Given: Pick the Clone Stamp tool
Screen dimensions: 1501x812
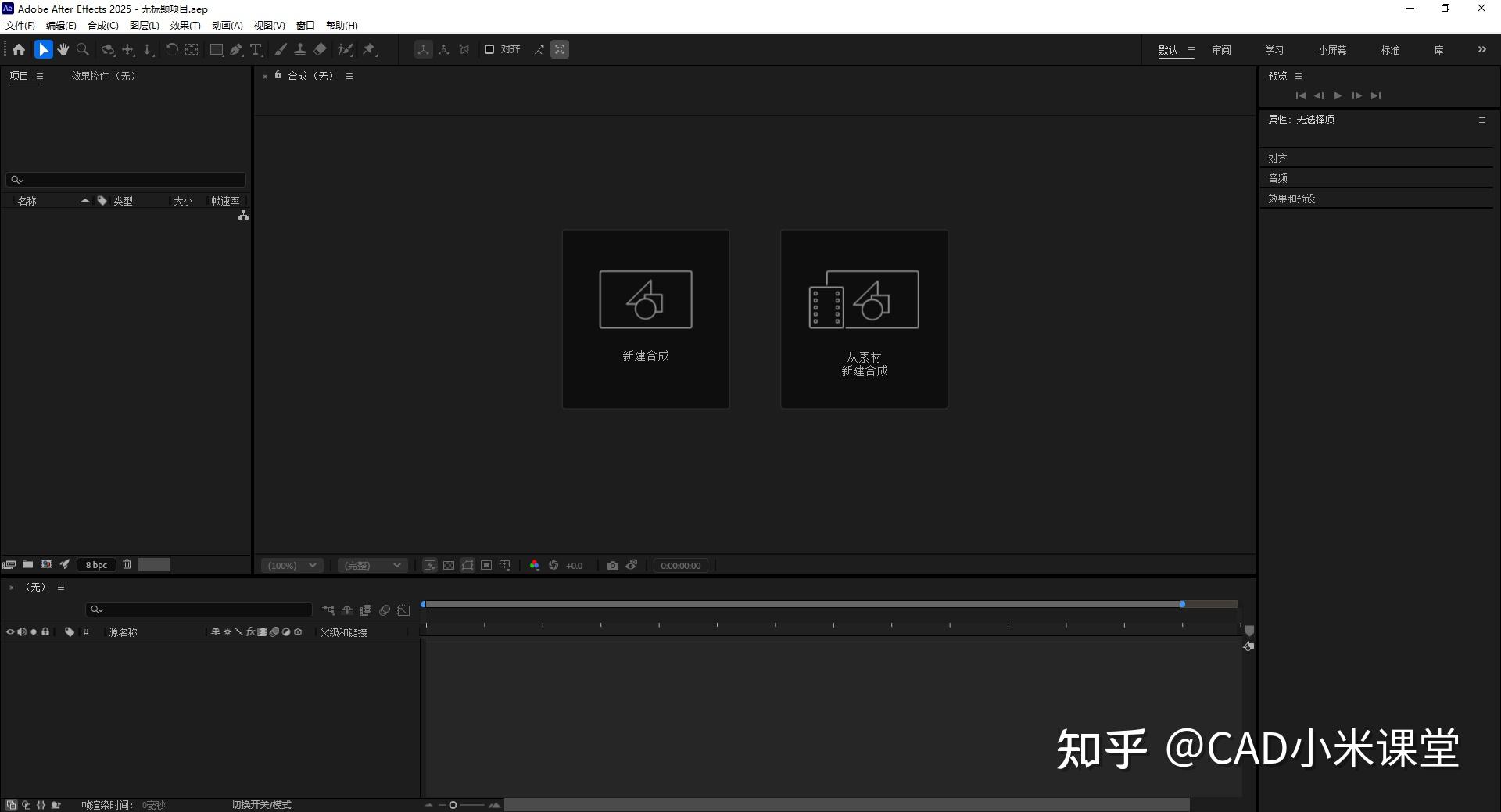Looking at the screenshot, I should (x=301, y=48).
